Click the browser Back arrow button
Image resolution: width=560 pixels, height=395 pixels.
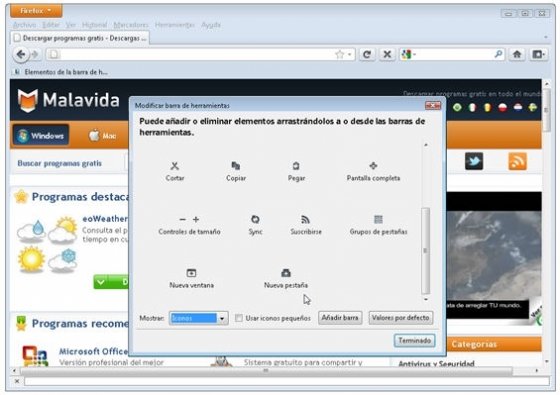pyautogui.click(x=21, y=54)
